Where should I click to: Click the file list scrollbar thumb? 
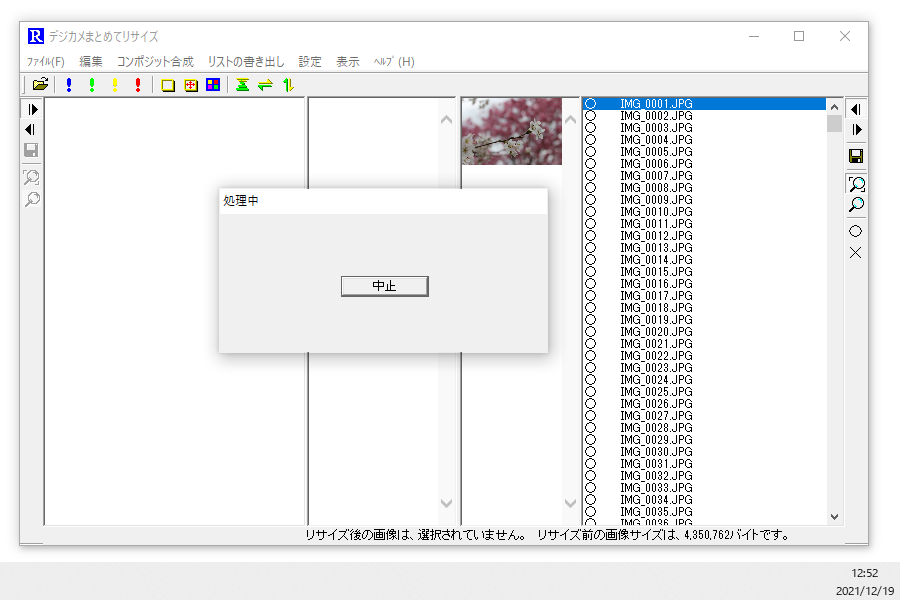[x=835, y=123]
